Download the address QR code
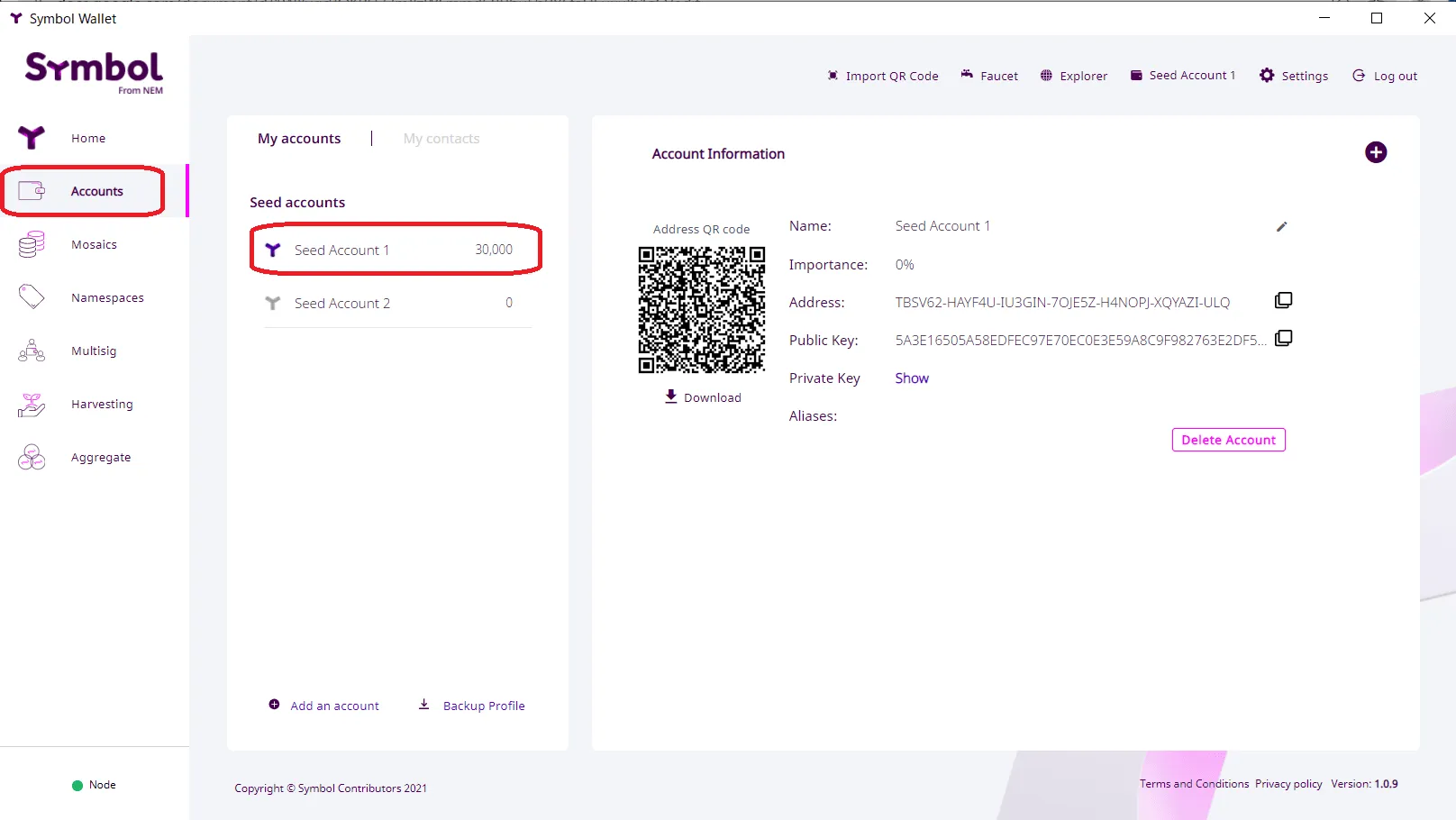 pyautogui.click(x=703, y=396)
